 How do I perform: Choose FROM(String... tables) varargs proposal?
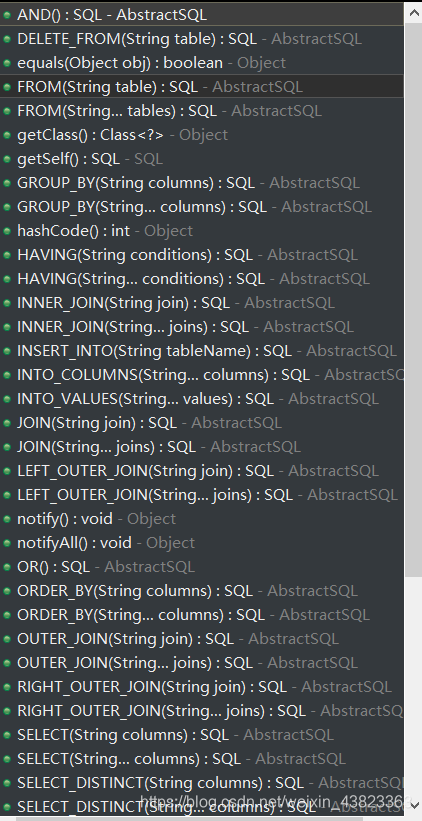pos(202,111)
